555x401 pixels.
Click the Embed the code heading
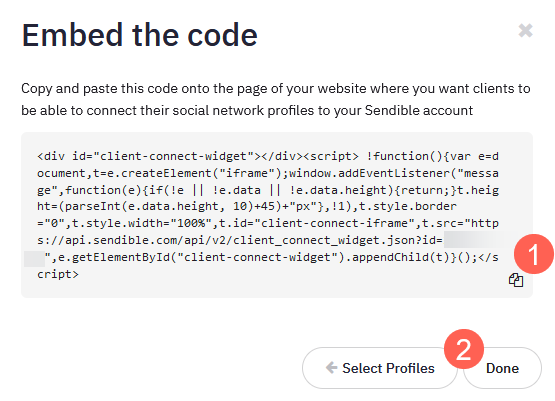pos(139,35)
